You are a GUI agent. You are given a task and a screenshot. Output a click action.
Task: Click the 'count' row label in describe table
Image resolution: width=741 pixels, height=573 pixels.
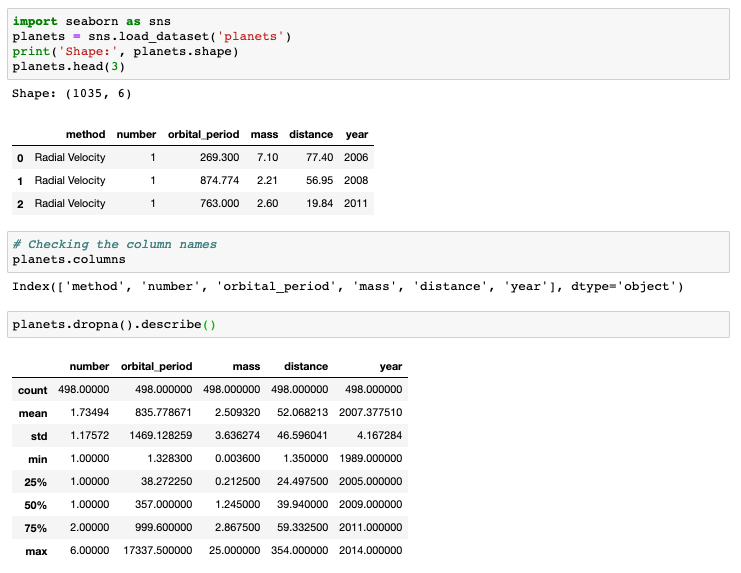click(33, 390)
